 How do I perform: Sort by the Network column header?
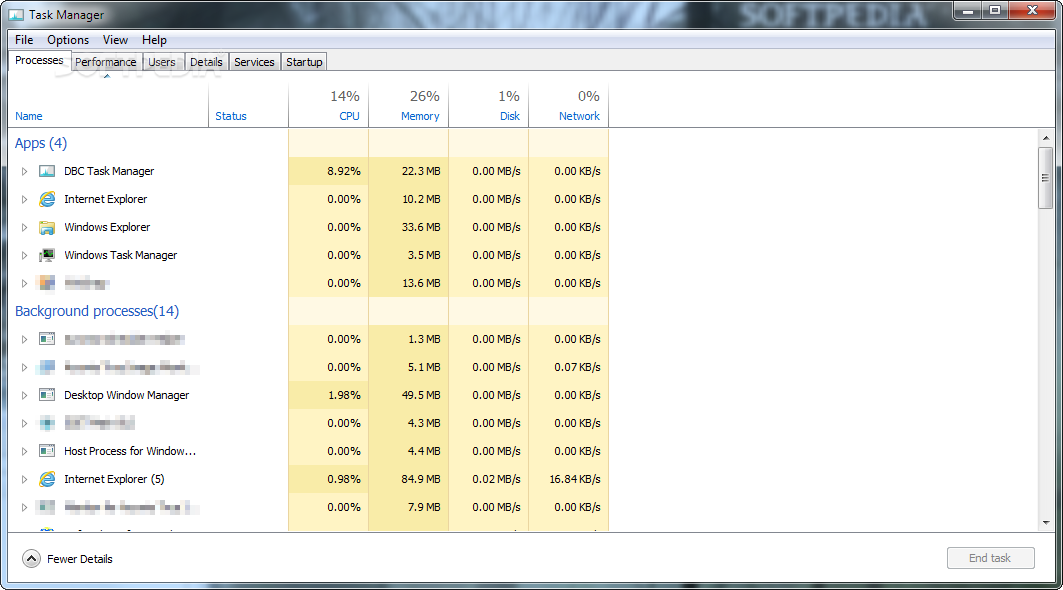click(579, 116)
